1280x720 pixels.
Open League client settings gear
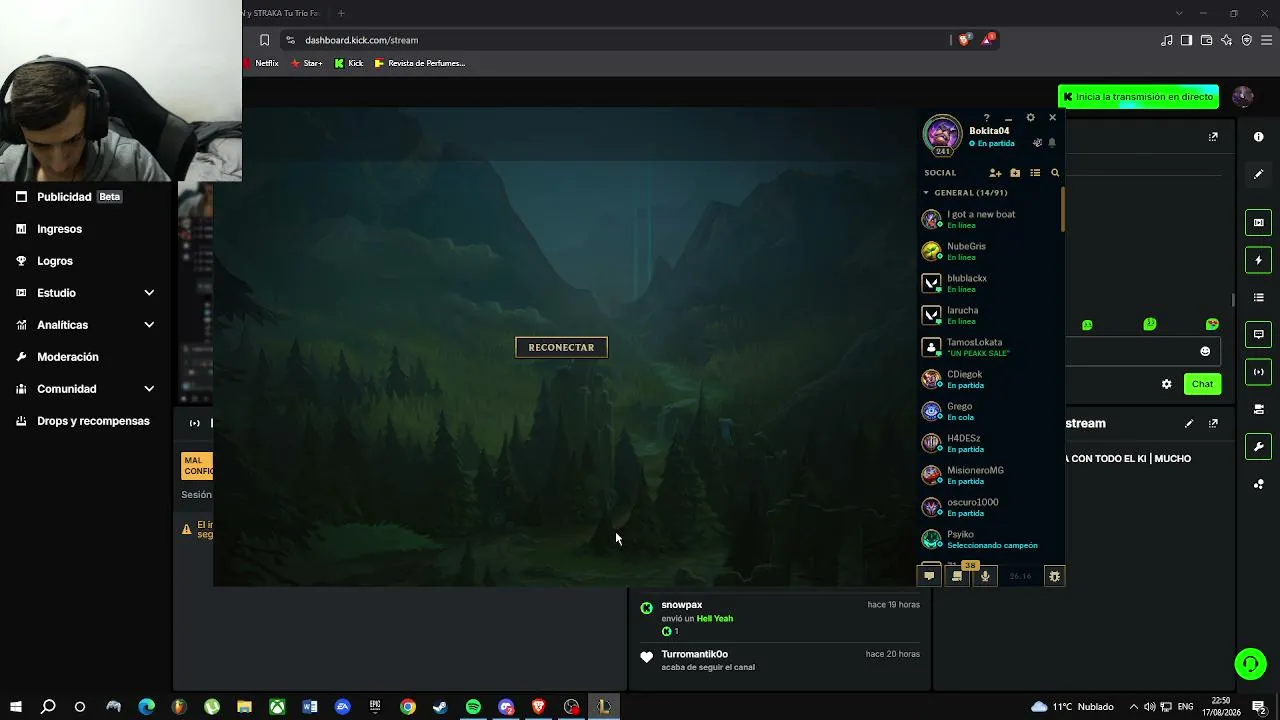[x=1031, y=118]
